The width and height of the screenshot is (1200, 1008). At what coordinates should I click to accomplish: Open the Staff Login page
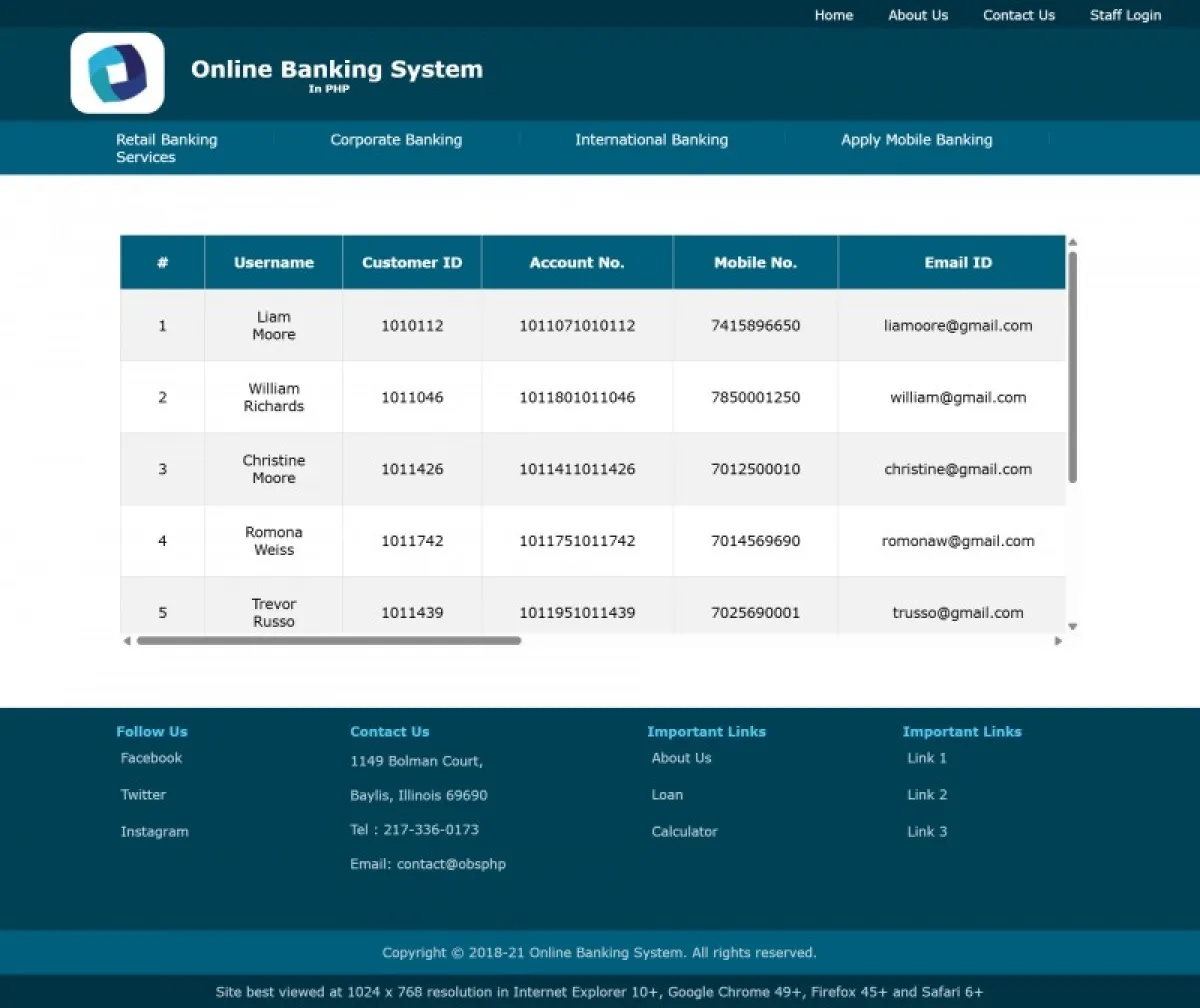pyautogui.click(x=1126, y=15)
